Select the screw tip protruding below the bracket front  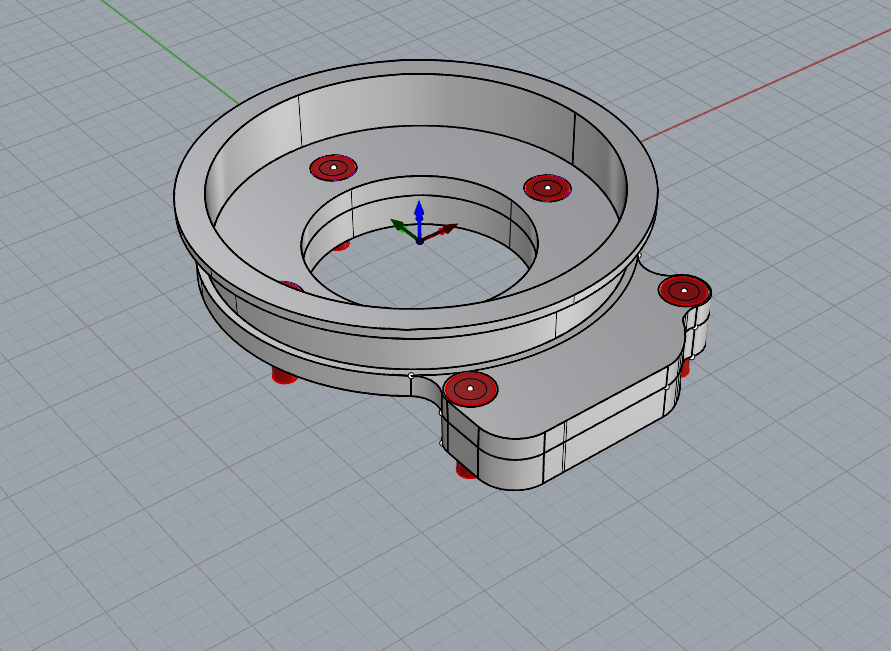tap(465, 470)
